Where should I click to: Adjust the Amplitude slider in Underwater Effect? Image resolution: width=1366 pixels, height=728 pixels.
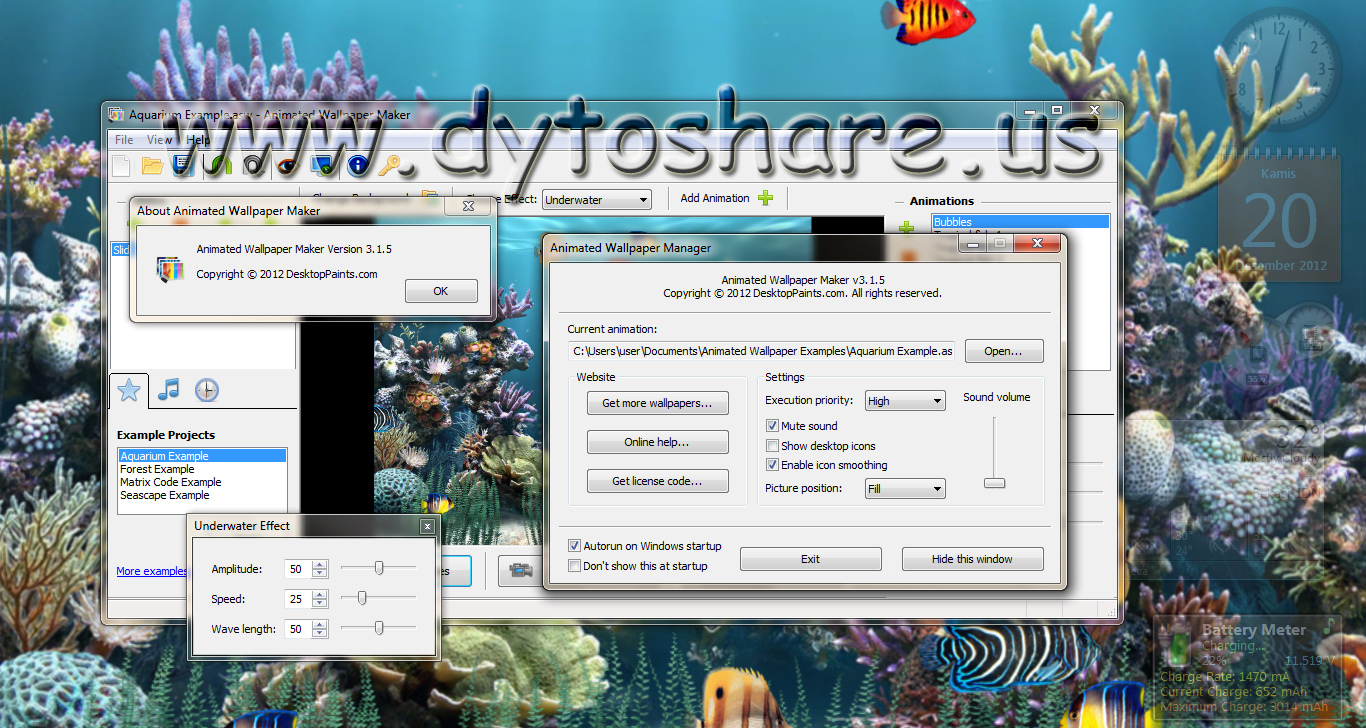tap(378, 567)
